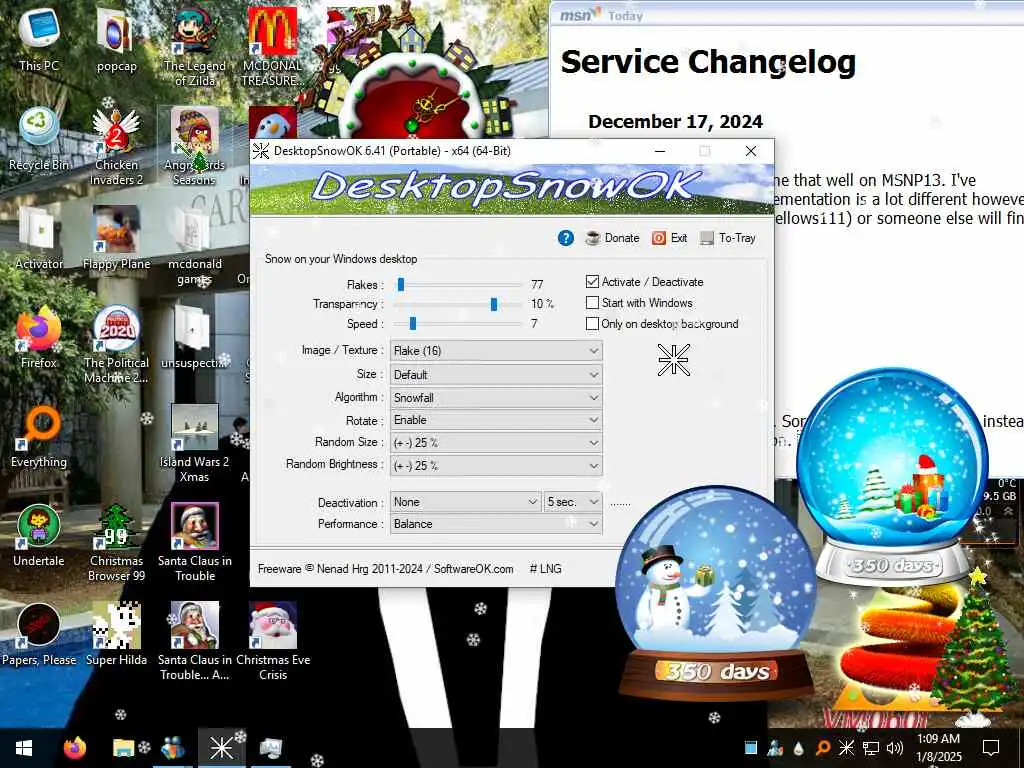Send DesktopSnowOK To-Tray
The height and width of the screenshot is (768, 1024).
(728, 238)
